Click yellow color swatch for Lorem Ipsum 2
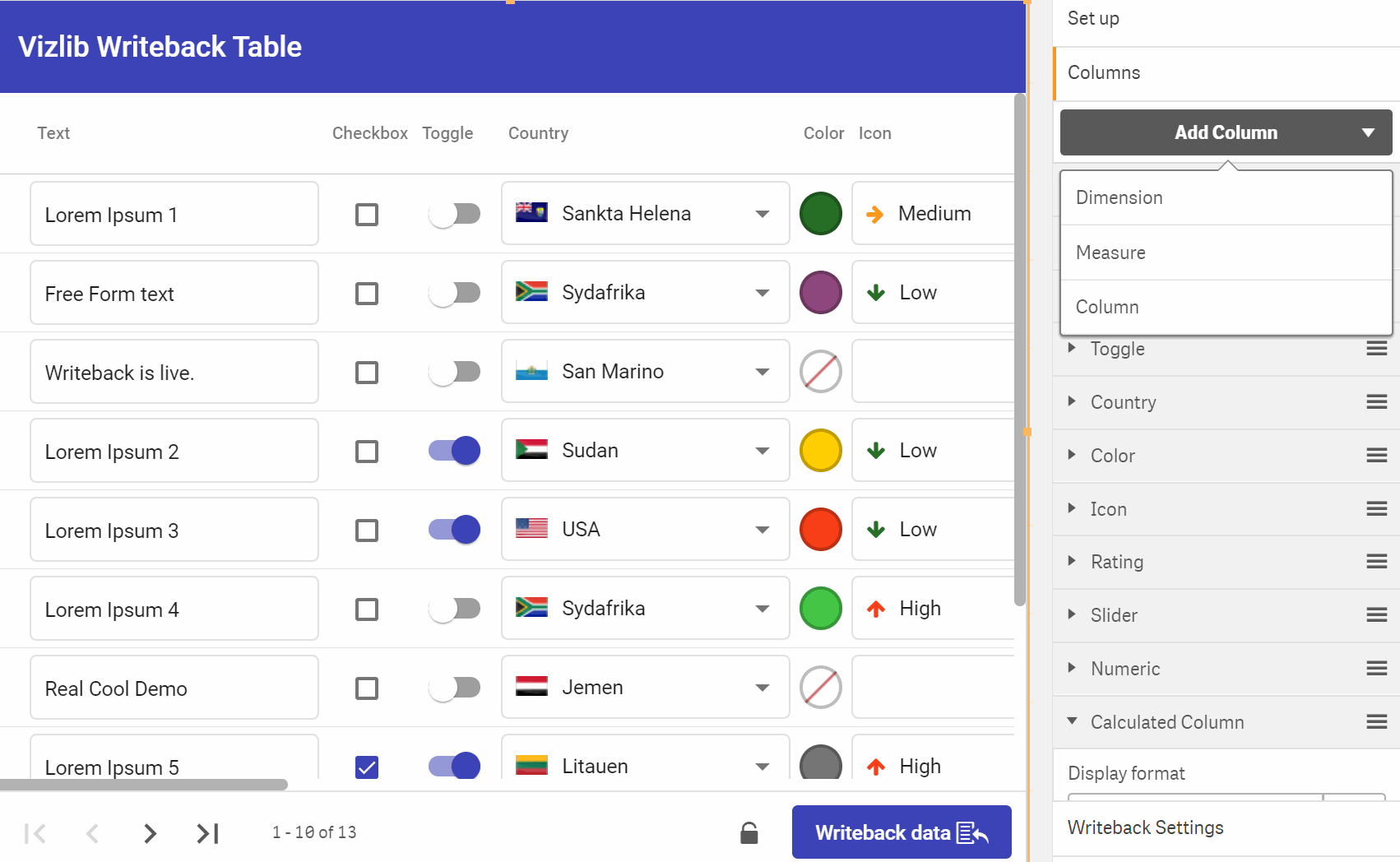This screenshot has width=1400, height=862. point(821,451)
